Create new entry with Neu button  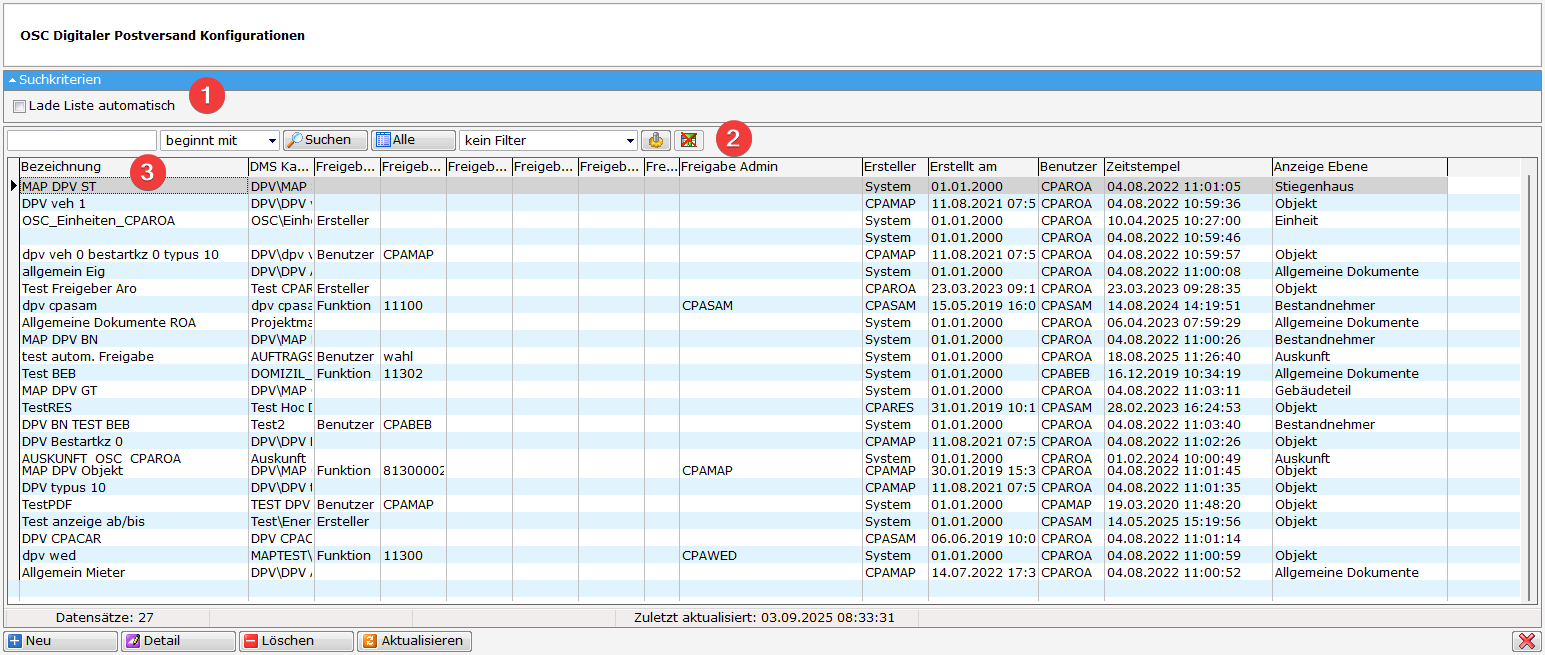pos(60,641)
